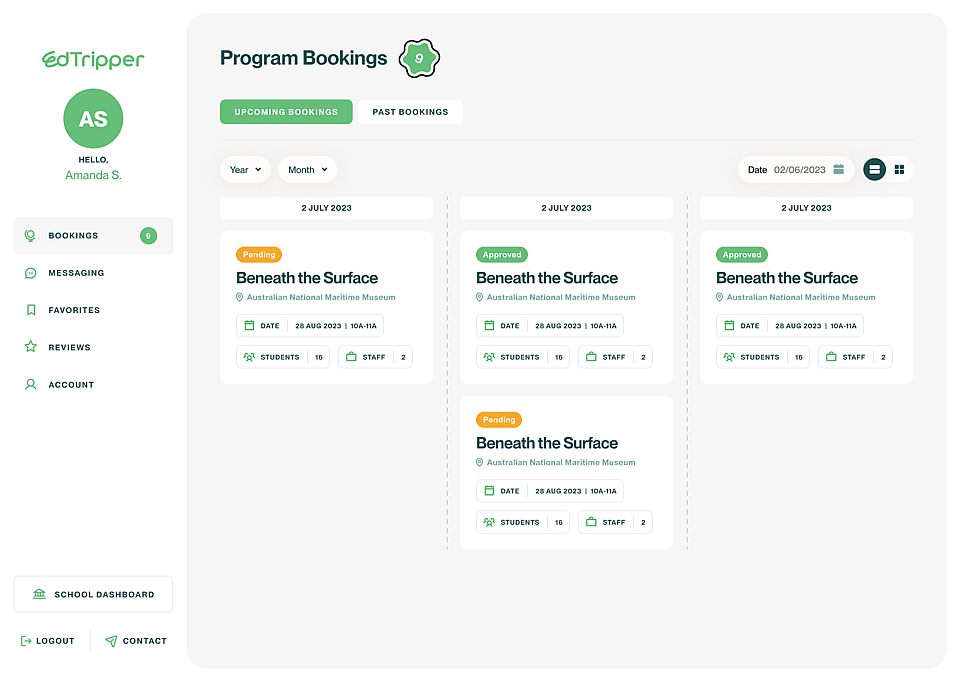960x682 pixels.
Task: Open the calendar icon in Date field
Action: point(839,170)
